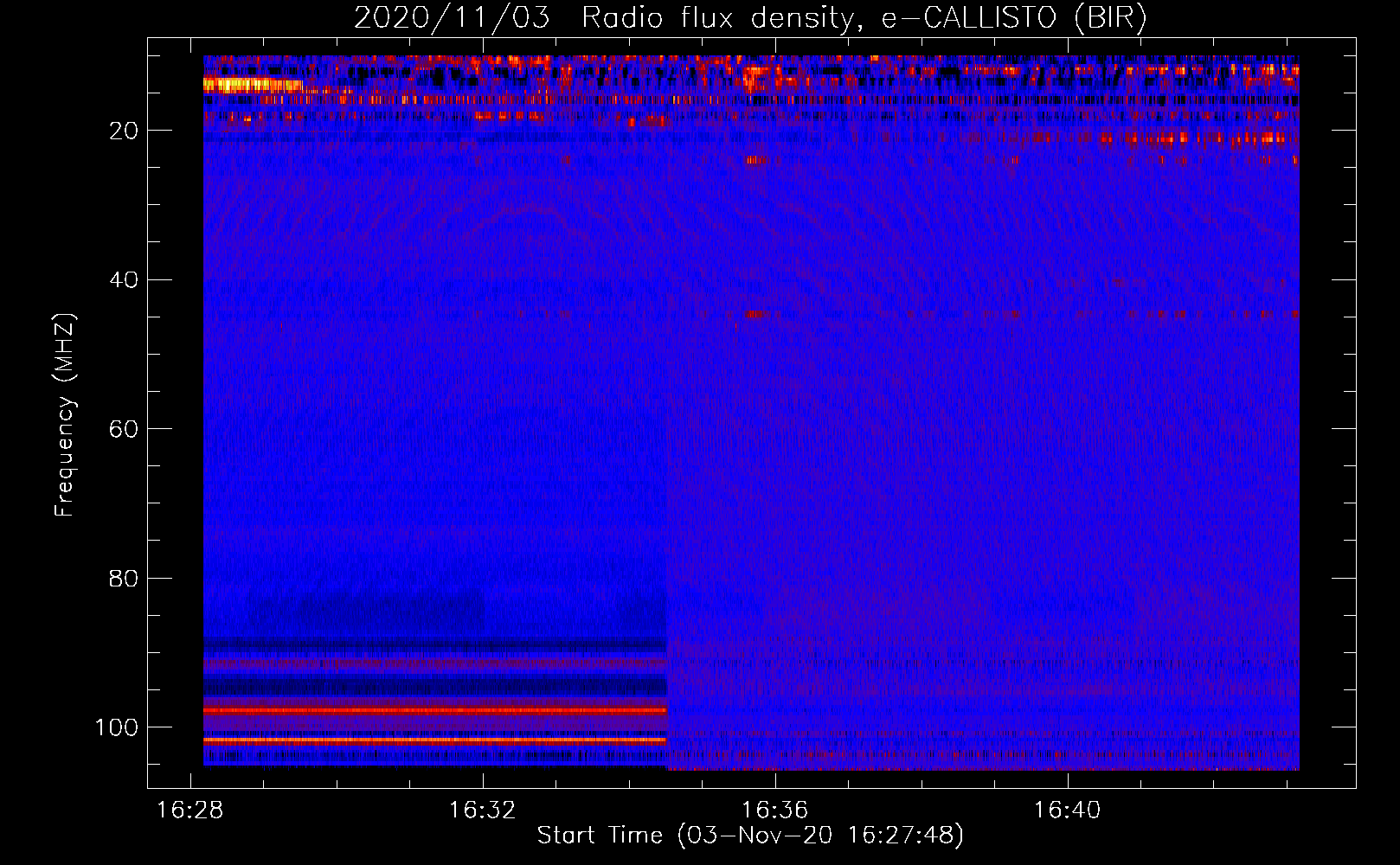The height and width of the screenshot is (865, 1400).
Task: Click the '16:36' time tick label
Action: pyautogui.click(x=774, y=810)
